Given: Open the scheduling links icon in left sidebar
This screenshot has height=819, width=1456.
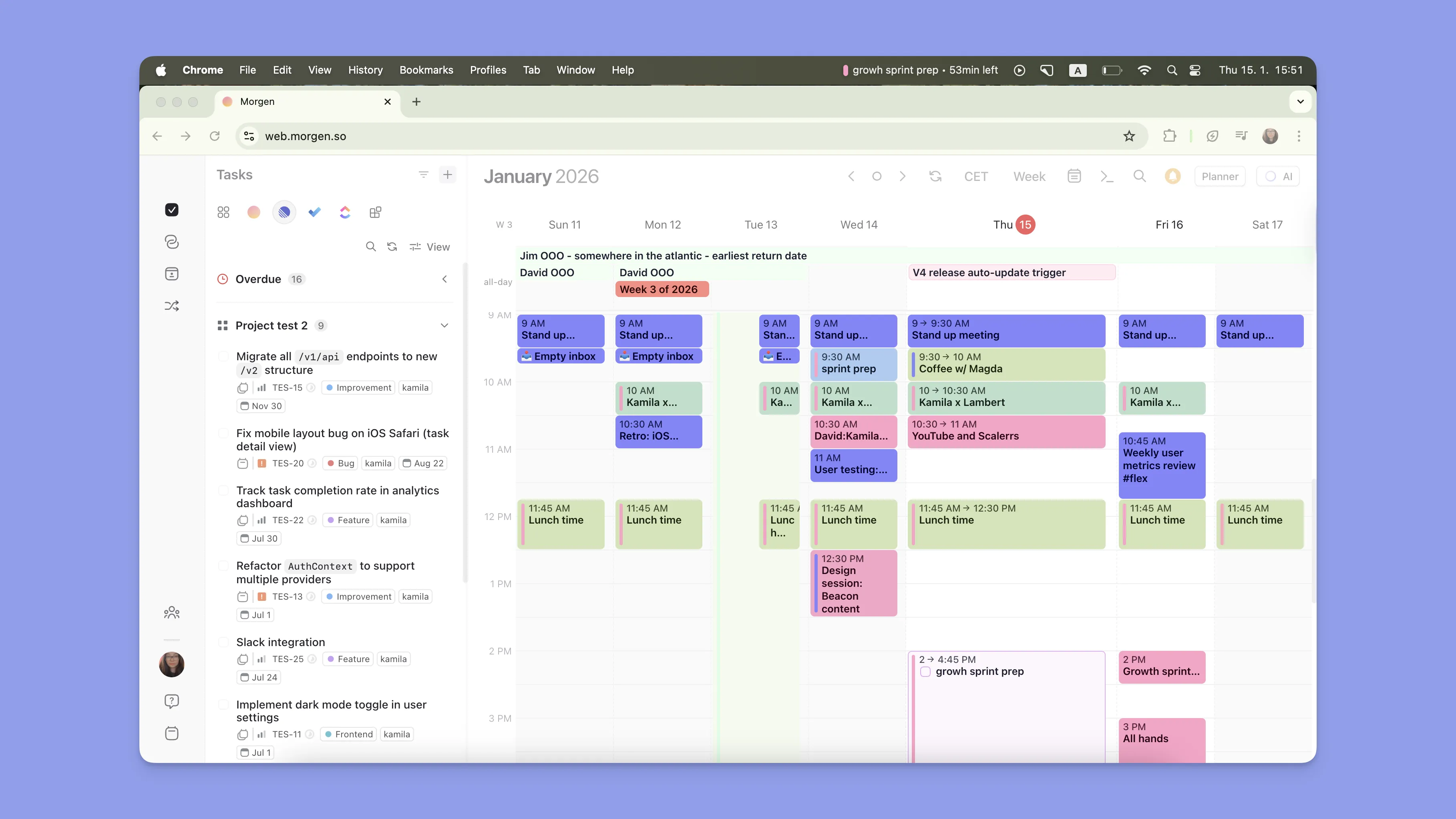Looking at the screenshot, I should [x=172, y=242].
